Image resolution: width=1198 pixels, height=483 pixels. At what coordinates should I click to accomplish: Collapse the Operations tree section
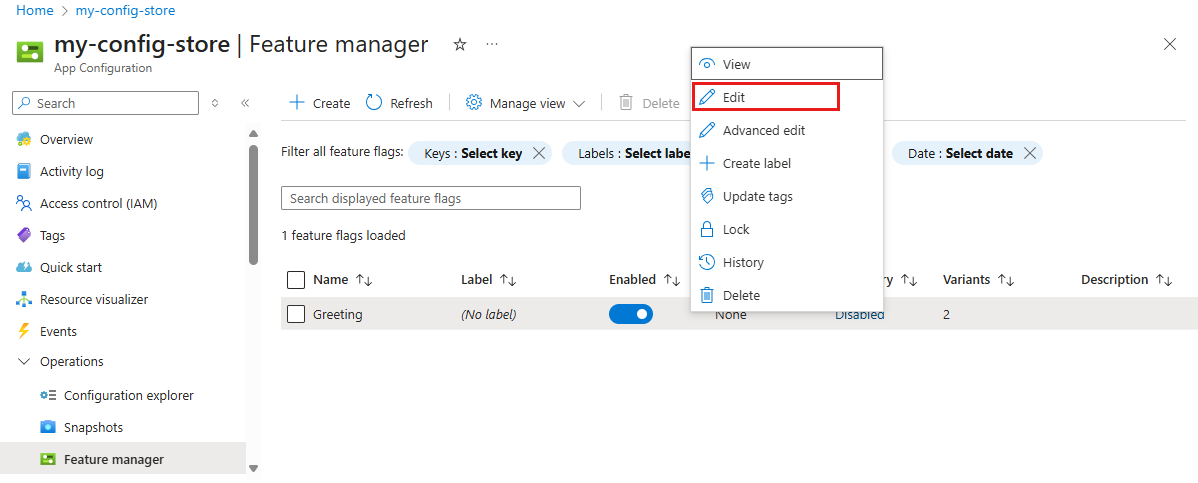(25, 362)
